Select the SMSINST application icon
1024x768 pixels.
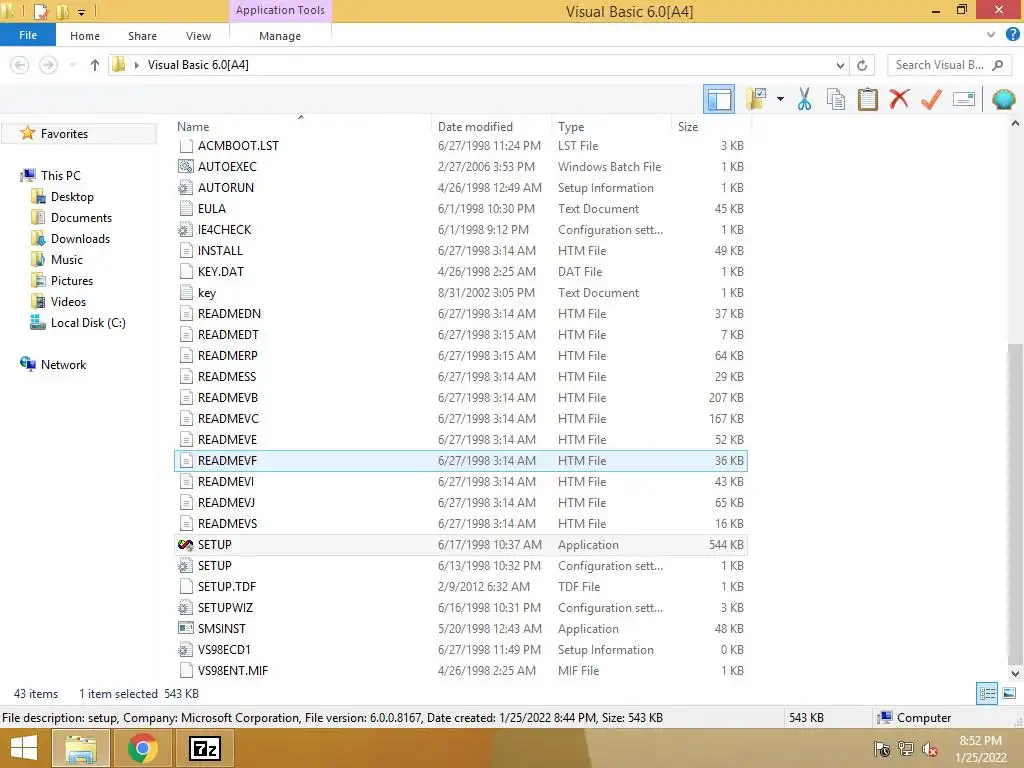coord(185,628)
